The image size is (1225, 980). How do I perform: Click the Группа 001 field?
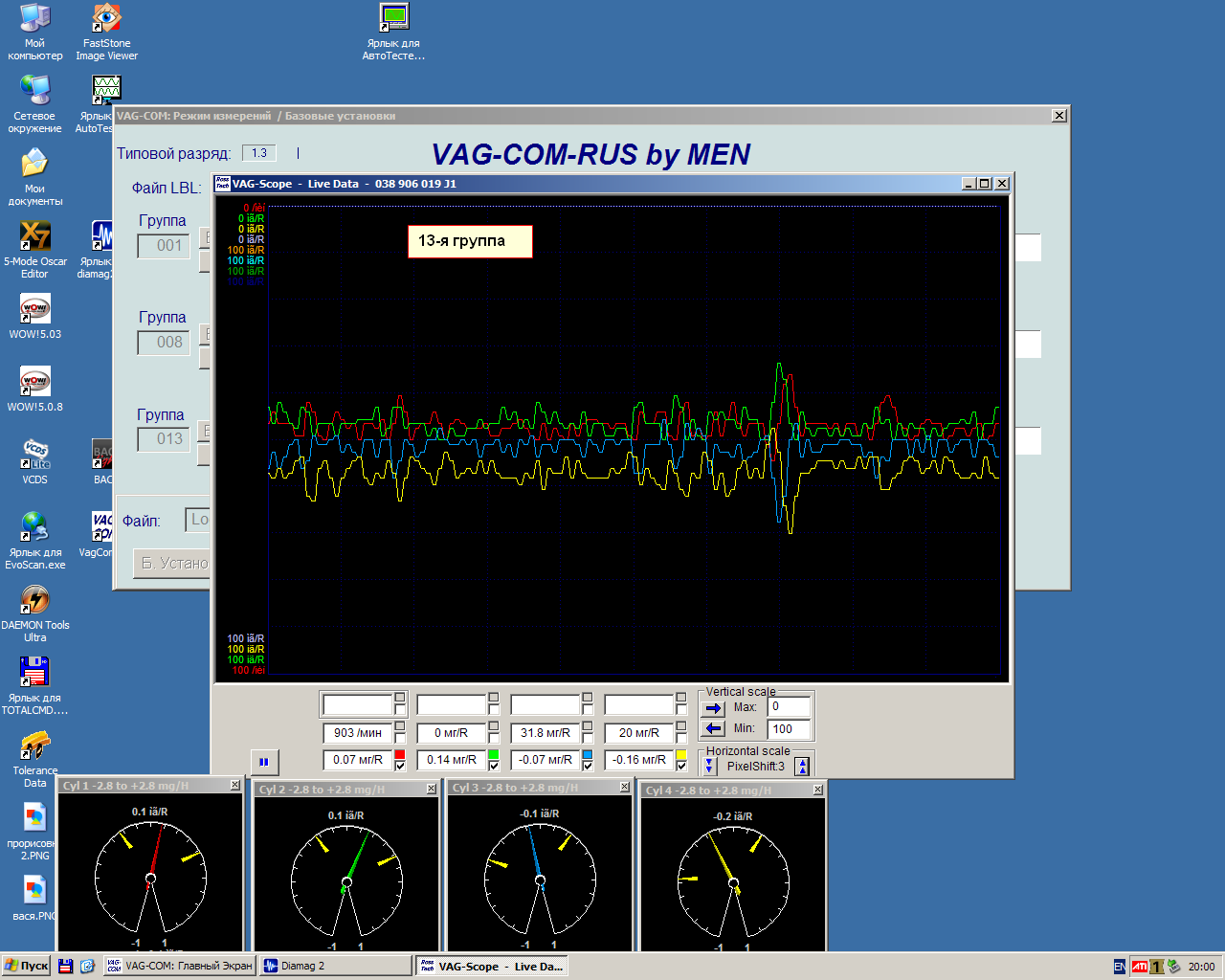pyautogui.click(x=164, y=246)
